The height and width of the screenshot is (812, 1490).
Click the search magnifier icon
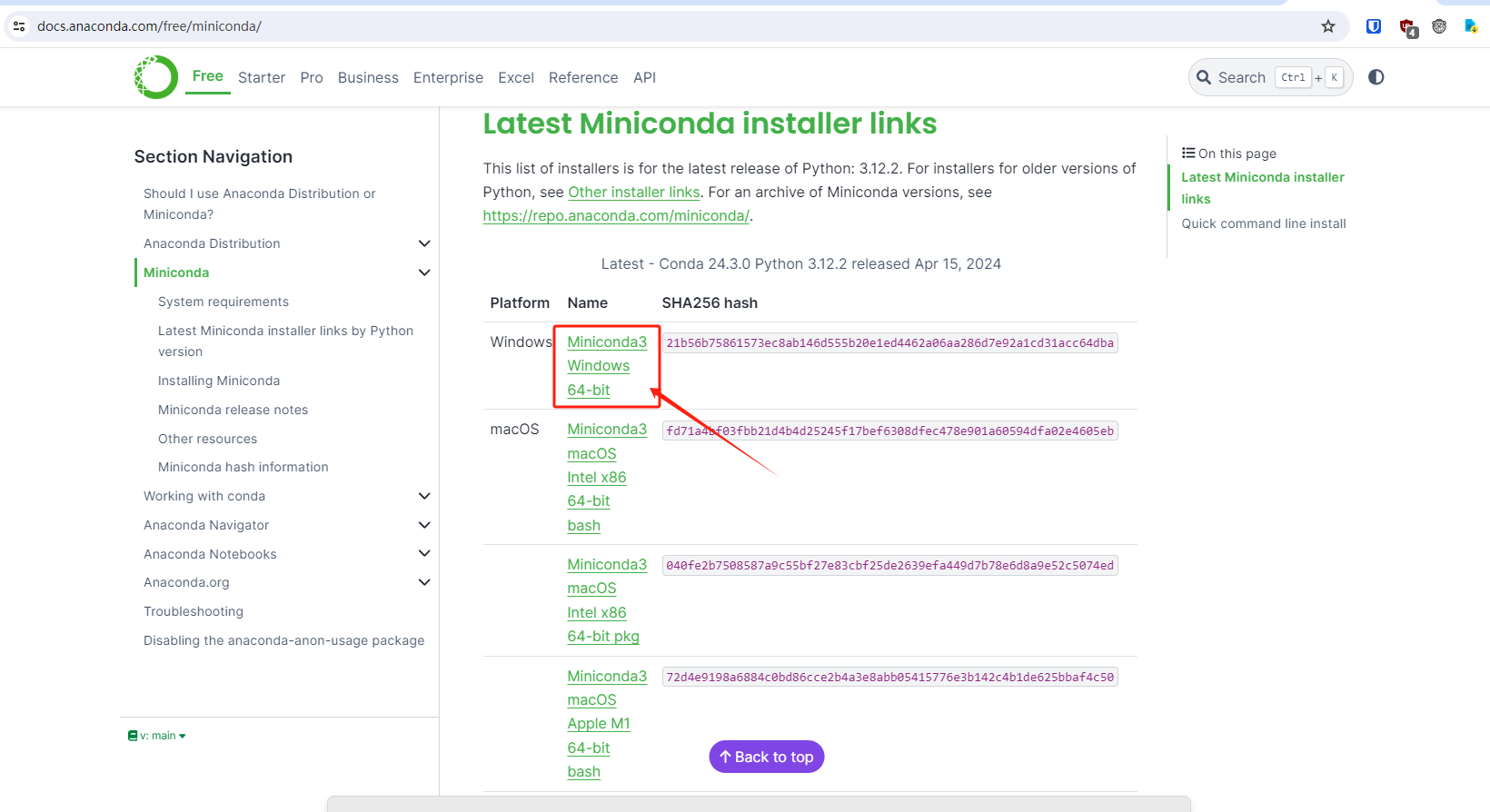click(x=1204, y=77)
